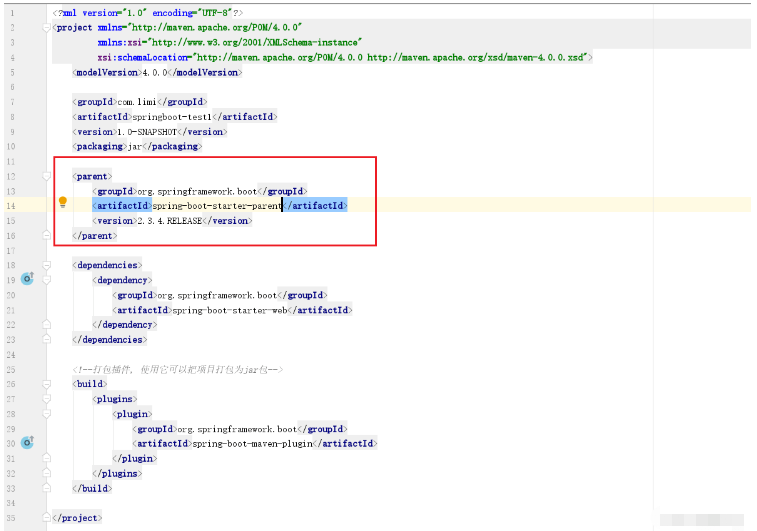Image resolution: width=757 pixels, height=531 pixels.
Task: Collapse the parent block fold on line 12
Action: point(46,177)
